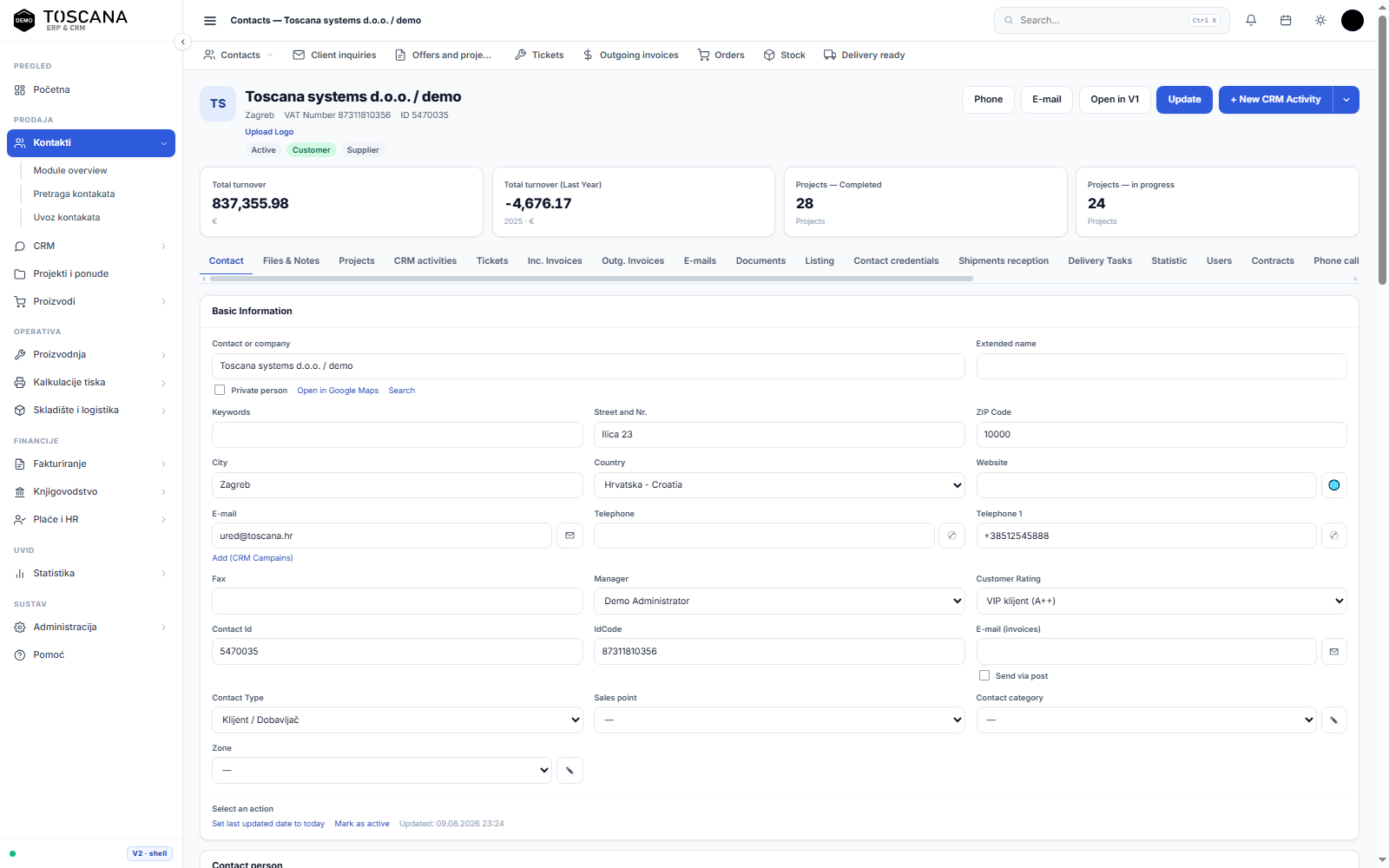Click Mark as active link

(362, 824)
